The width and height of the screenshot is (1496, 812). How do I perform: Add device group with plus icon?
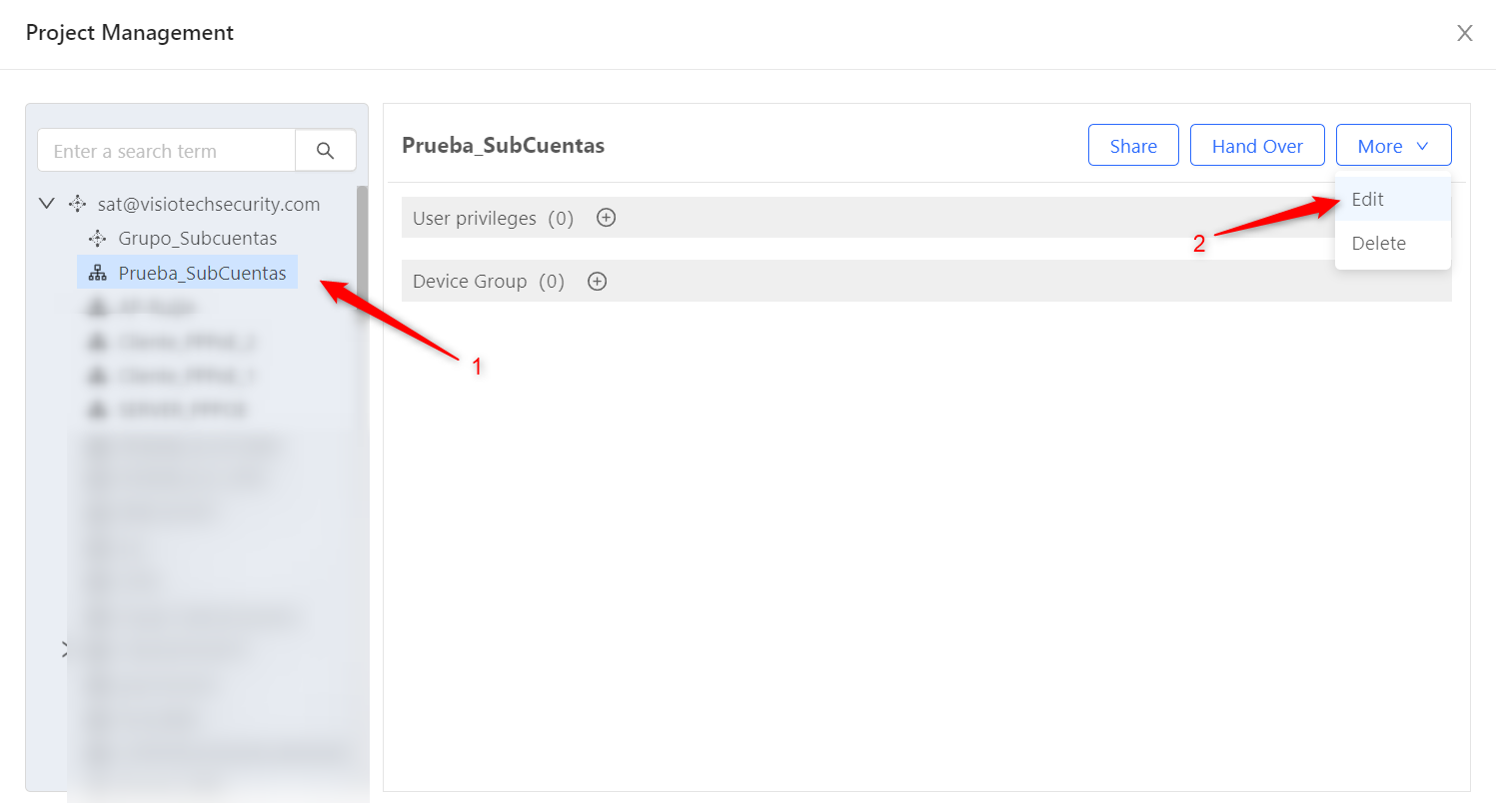point(597,282)
